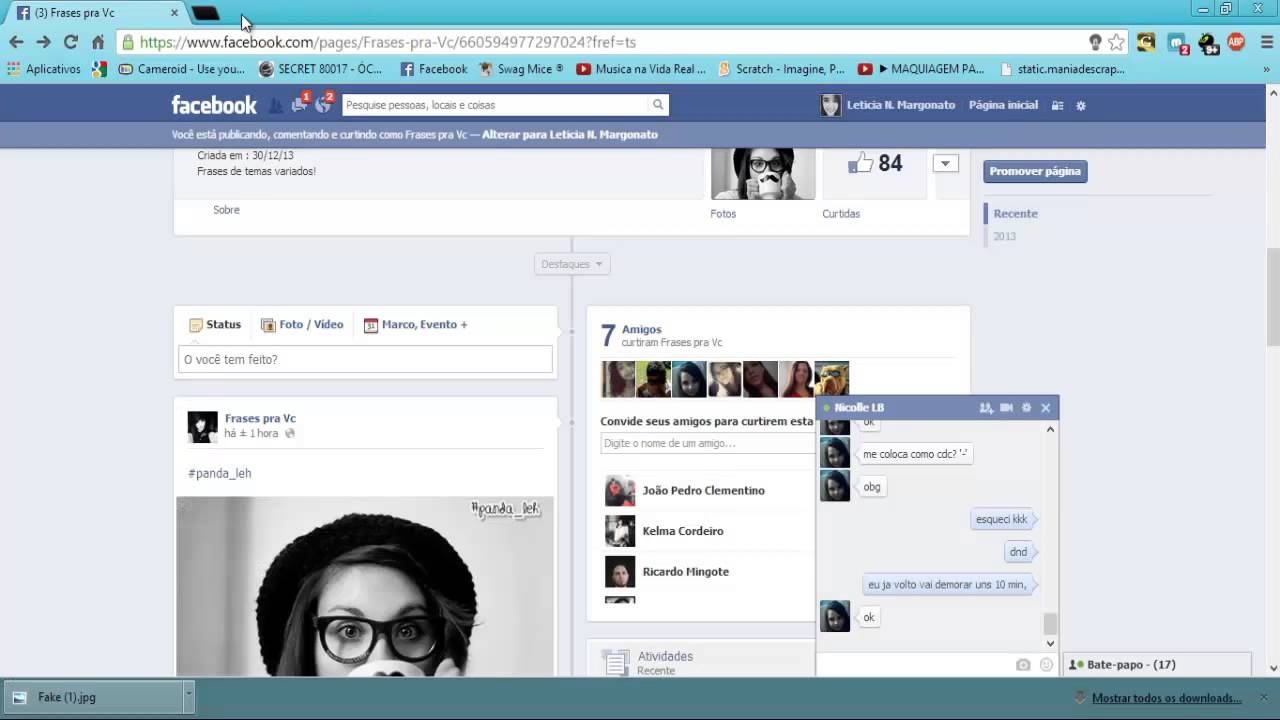Screen dimensions: 1280x720
Task: Open the notifications globe with badge 2
Action: [323, 104]
